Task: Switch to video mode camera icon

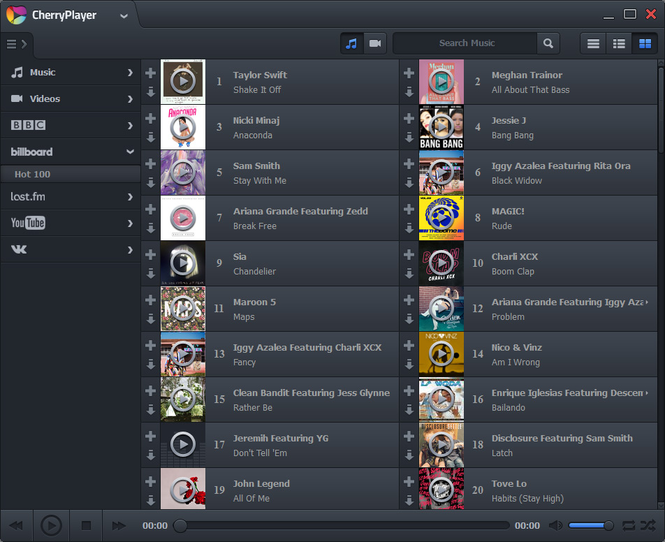Action: [375, 43]
